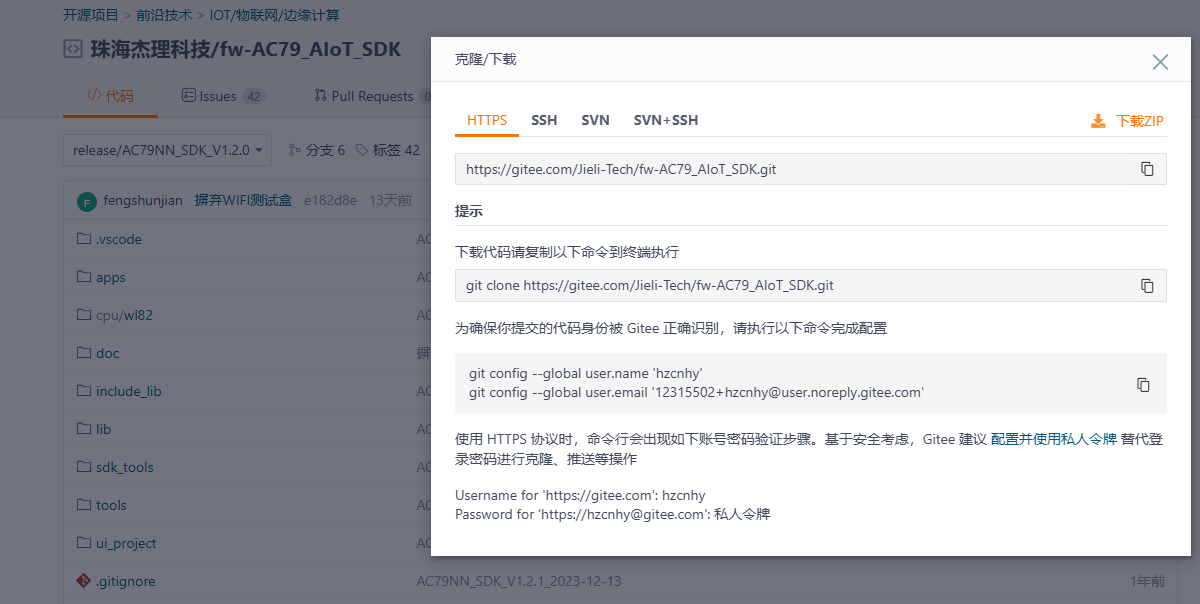Open the doc folder
The height and width of the screenshot is (604, 1200).
(x=107, y=353)
